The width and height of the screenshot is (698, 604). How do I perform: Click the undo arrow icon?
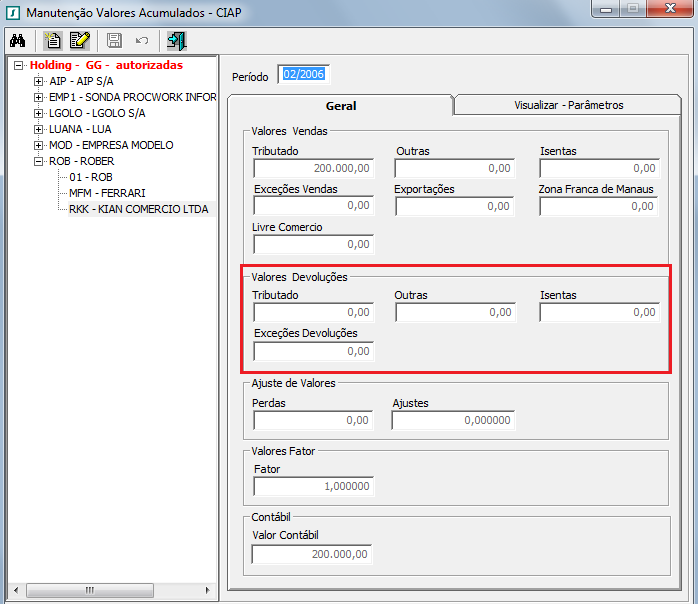(142, 41)
